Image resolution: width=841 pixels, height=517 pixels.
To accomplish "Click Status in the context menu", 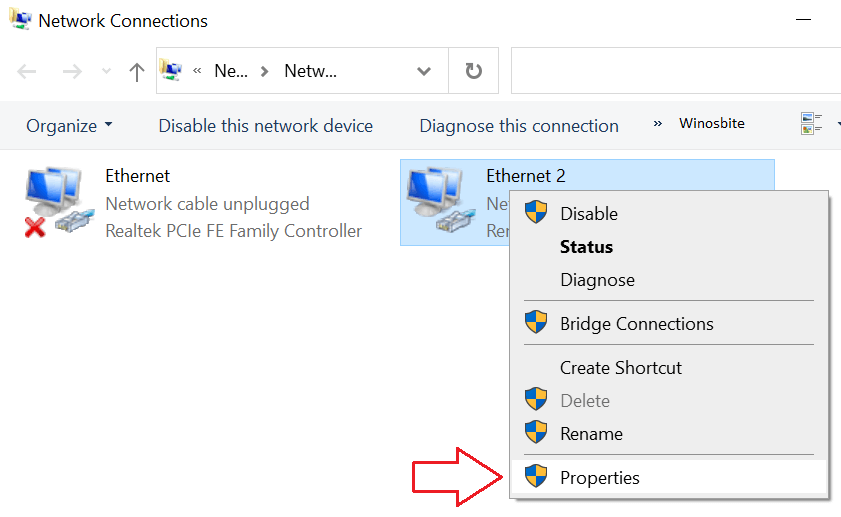I will click(x=587, y=247).
